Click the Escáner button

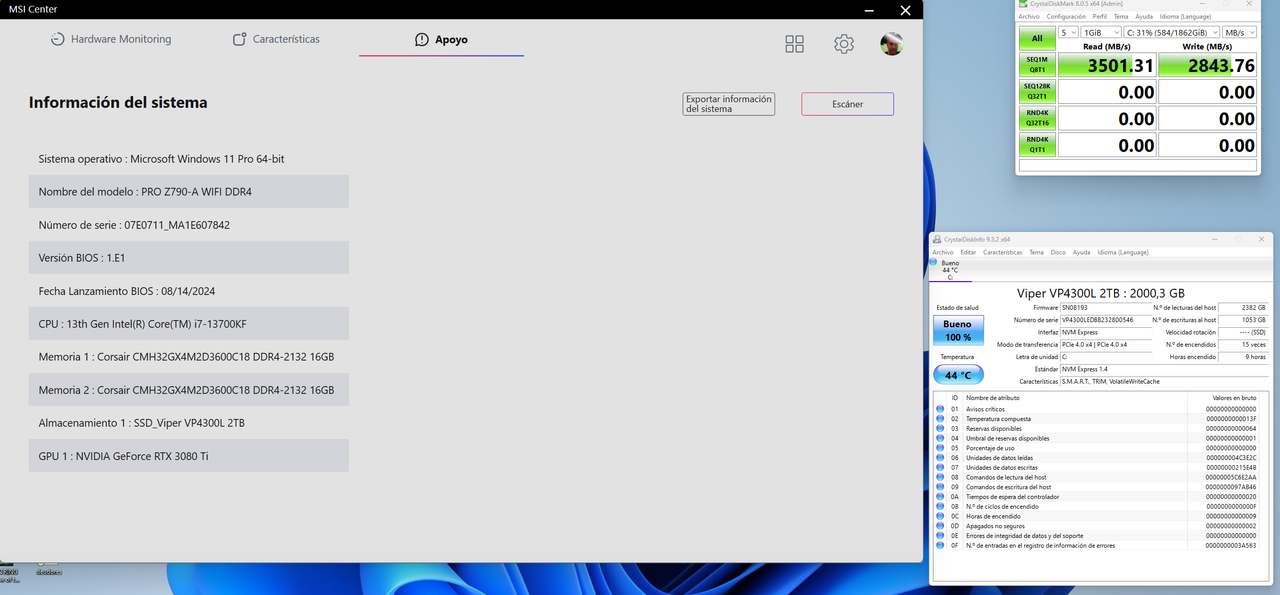847,104
